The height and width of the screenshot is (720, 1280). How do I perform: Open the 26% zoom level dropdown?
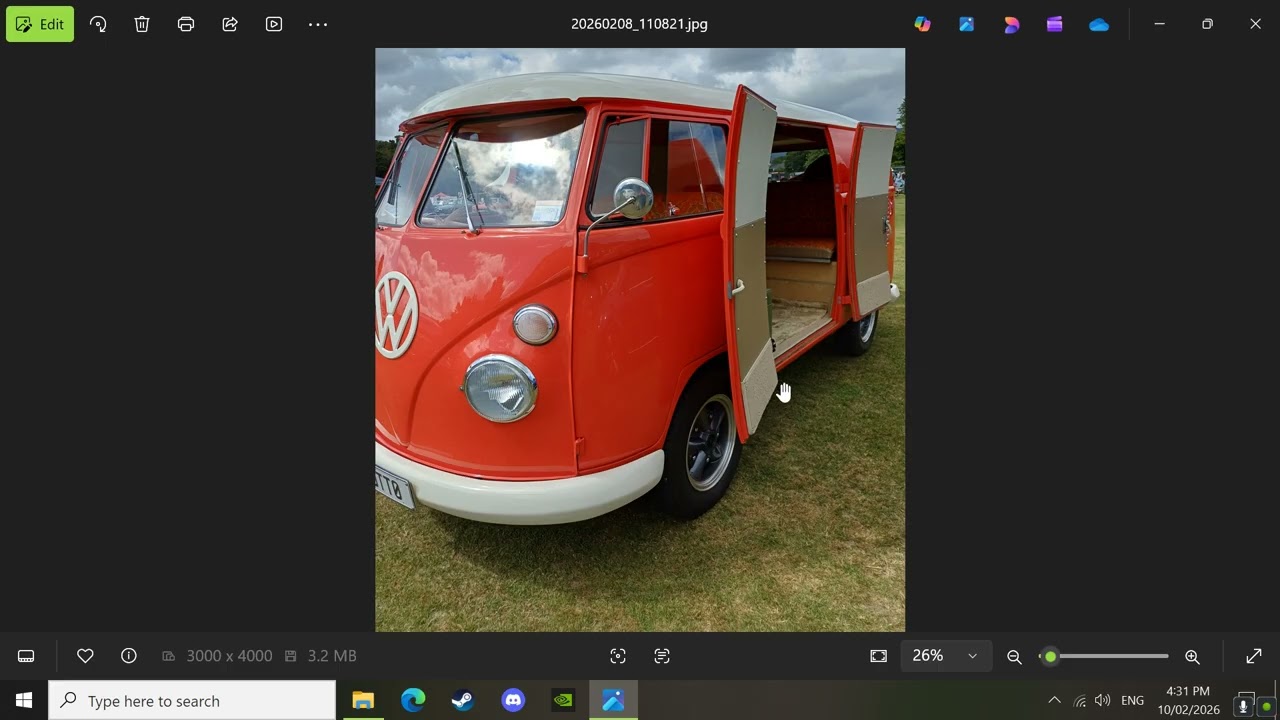click(x=945, y=656)
